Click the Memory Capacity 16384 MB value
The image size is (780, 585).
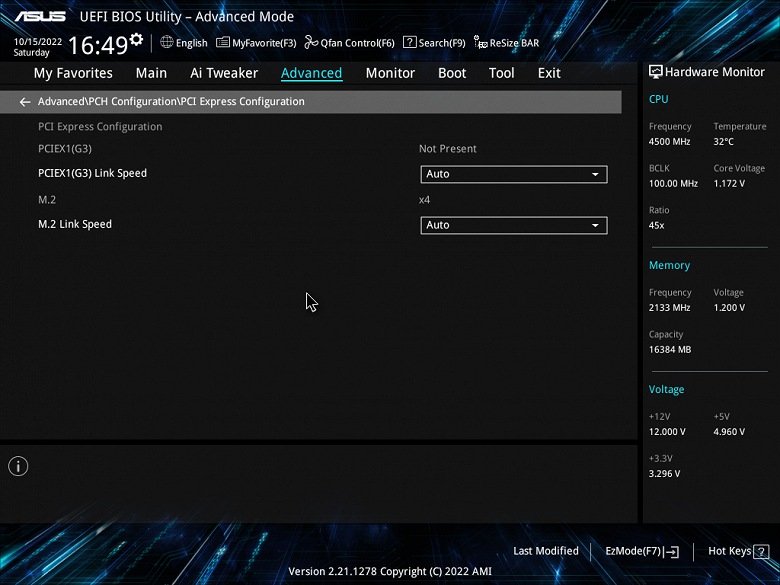[x=670, y=350]
